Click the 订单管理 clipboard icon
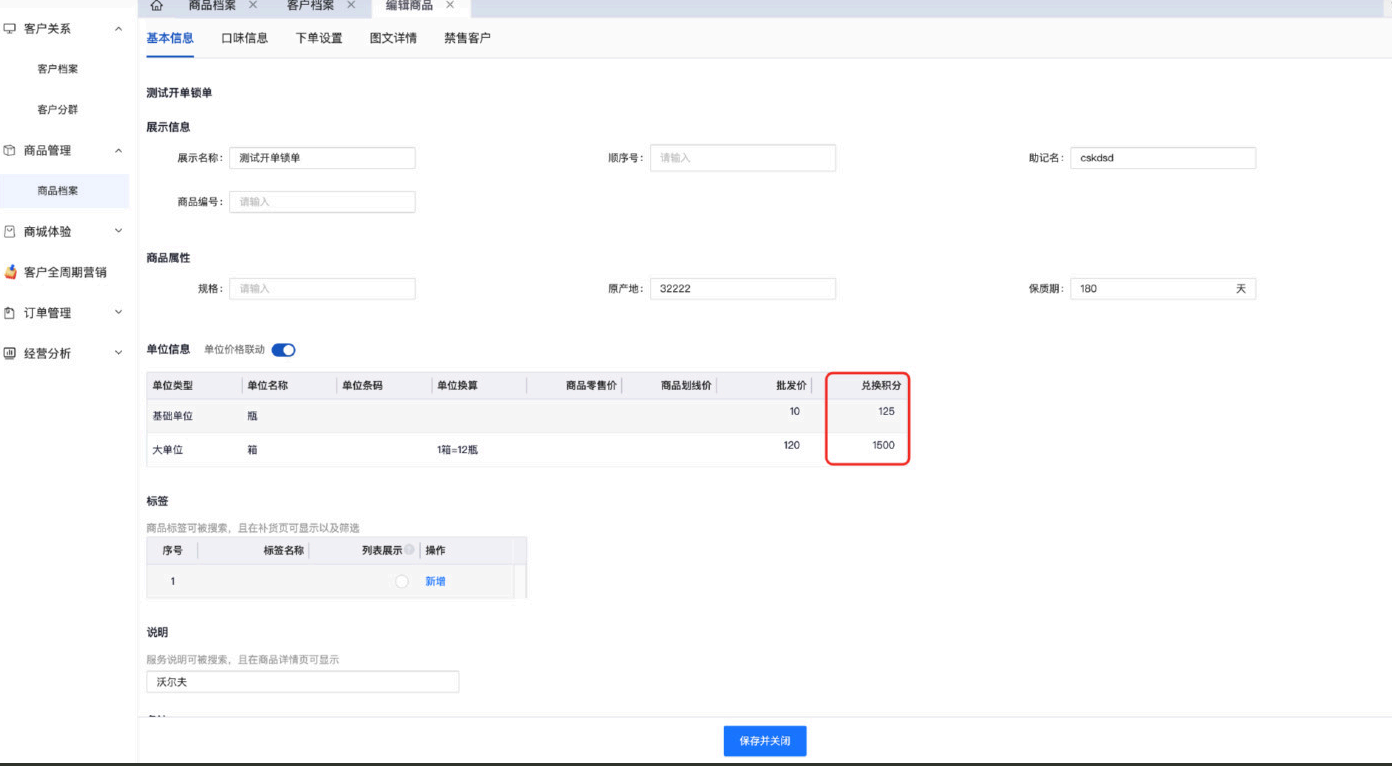This screenshot has width=1392, height=766. (10, 313)
